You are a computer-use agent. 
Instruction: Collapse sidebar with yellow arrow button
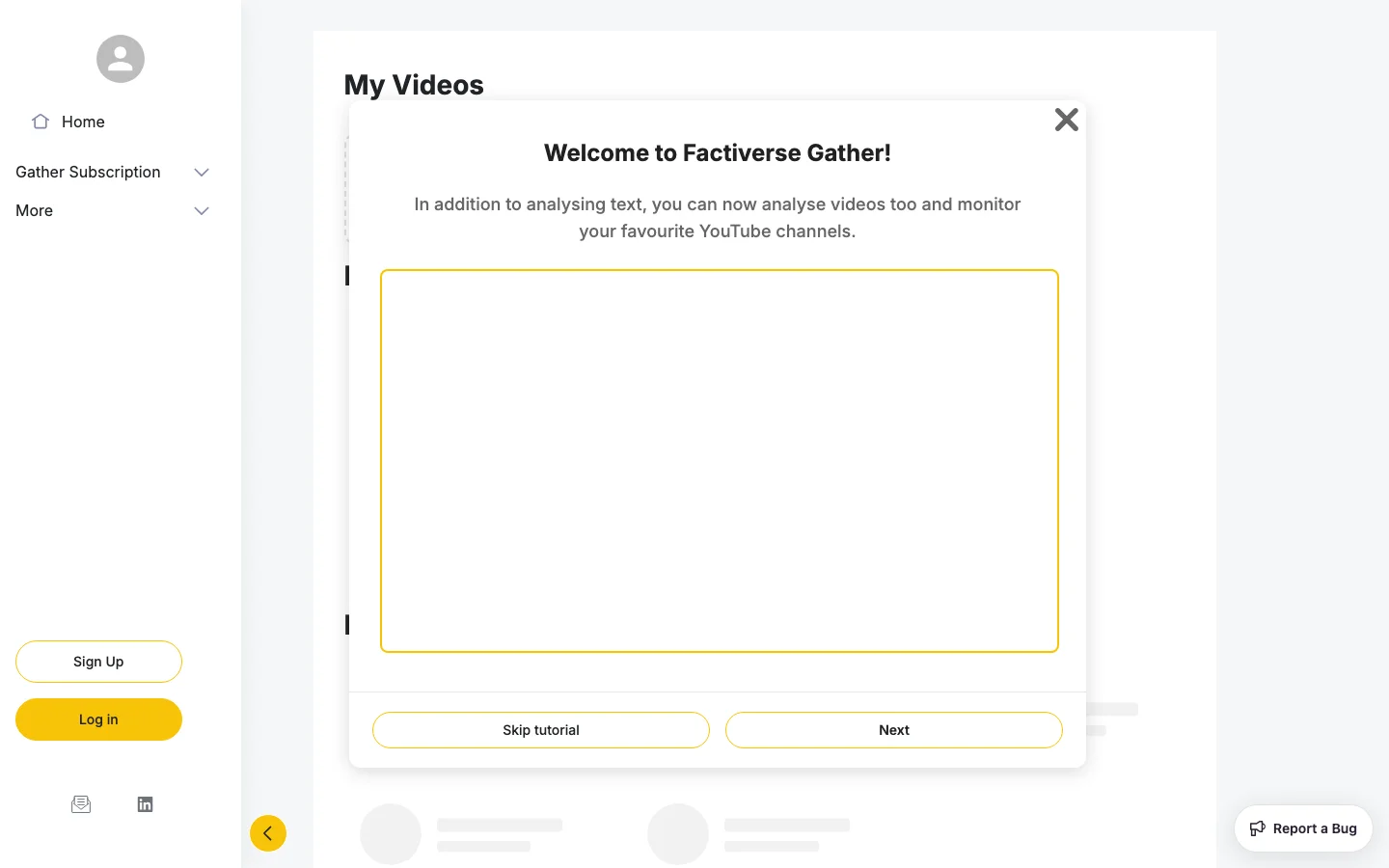pyautogui.click(x=268, y=833)
